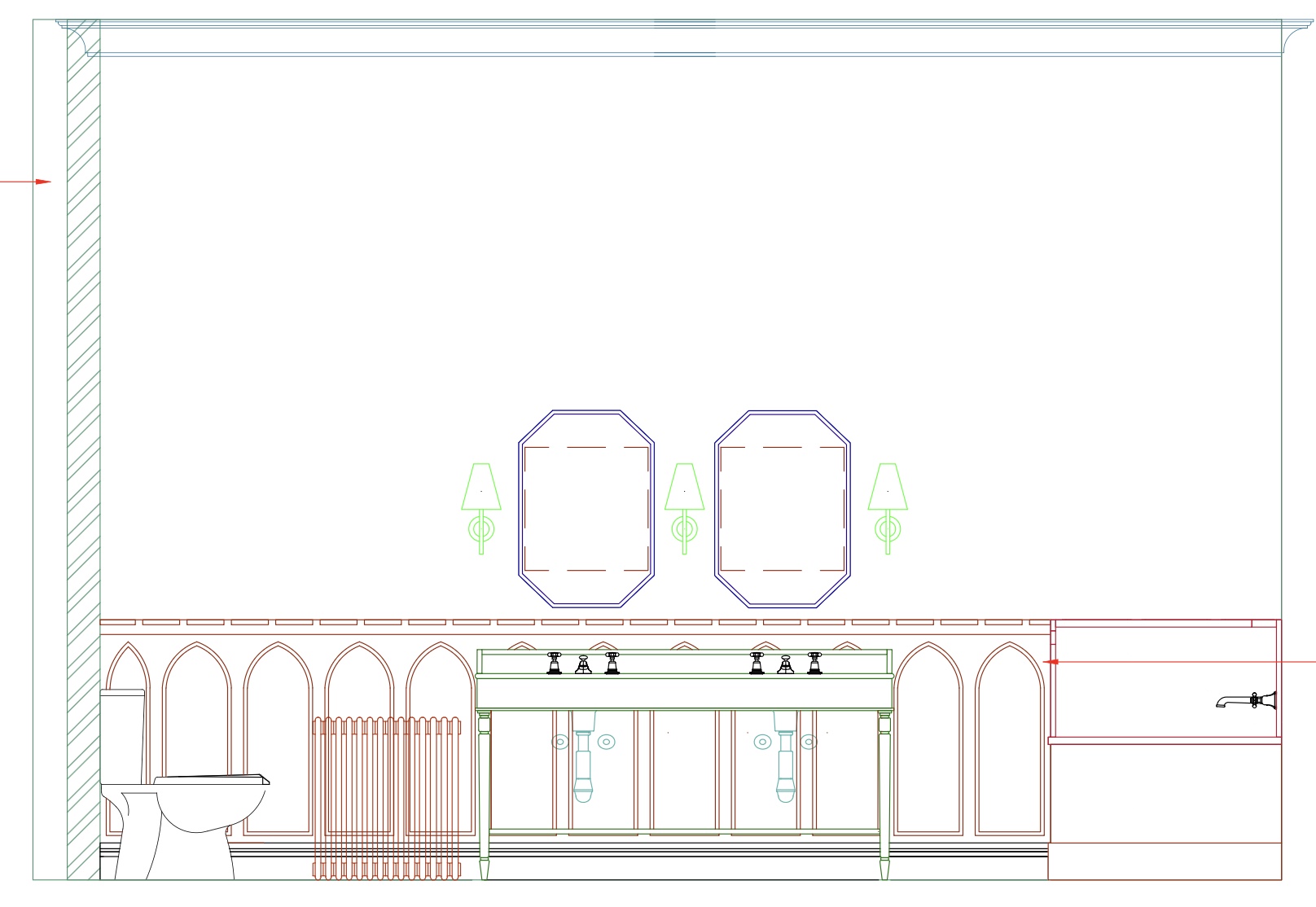Select the ceiling cornice moulding
The height and width of the screenshot is (907, 1316).
(x=684, y=38)
